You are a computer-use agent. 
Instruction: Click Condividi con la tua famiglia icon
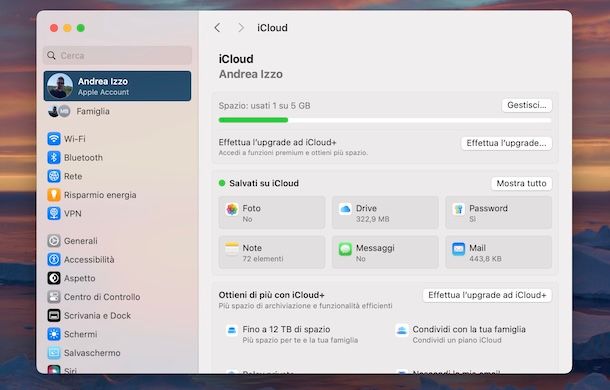pos(402,330)
